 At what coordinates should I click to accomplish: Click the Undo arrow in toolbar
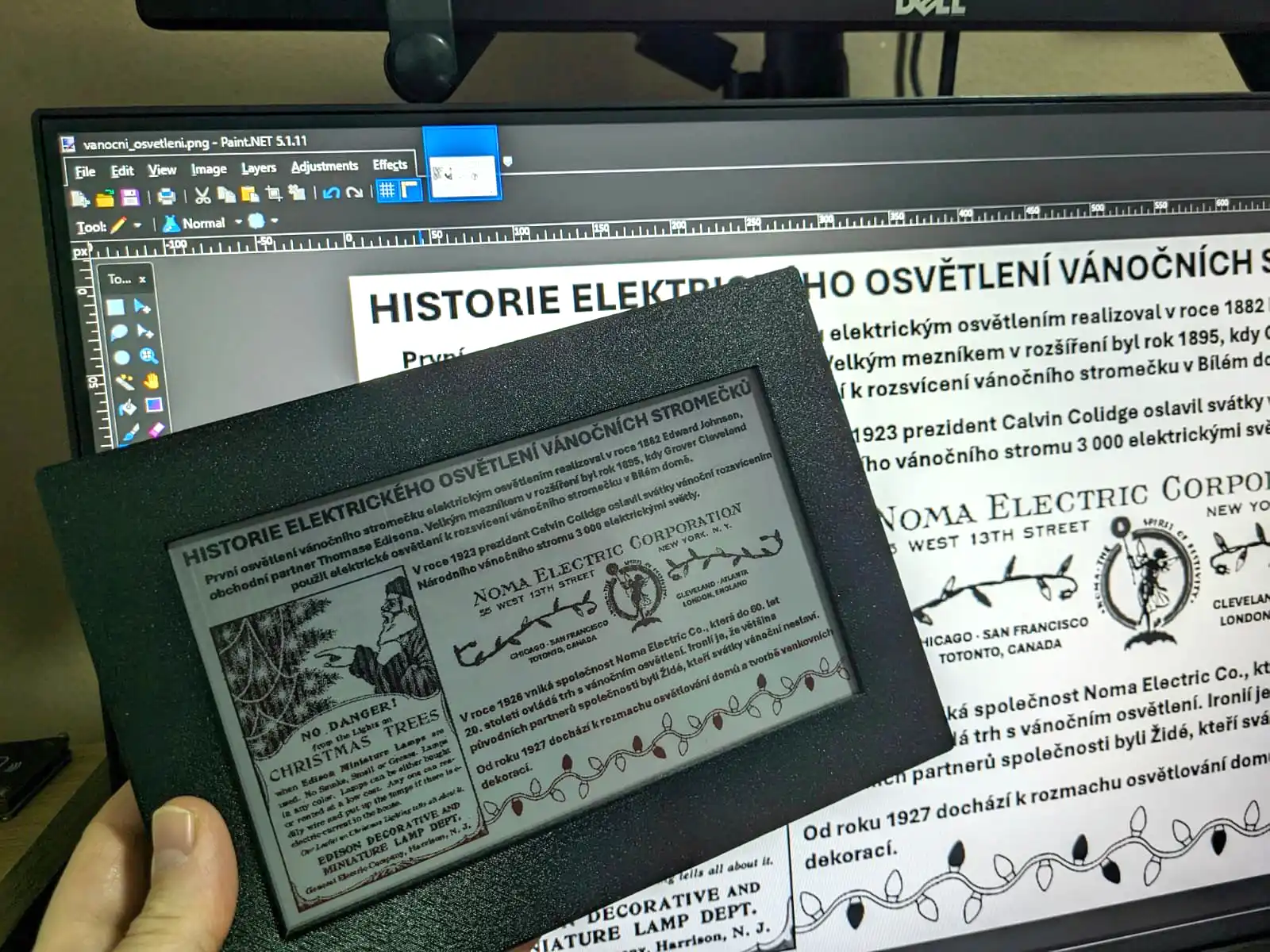pos(331,192)
